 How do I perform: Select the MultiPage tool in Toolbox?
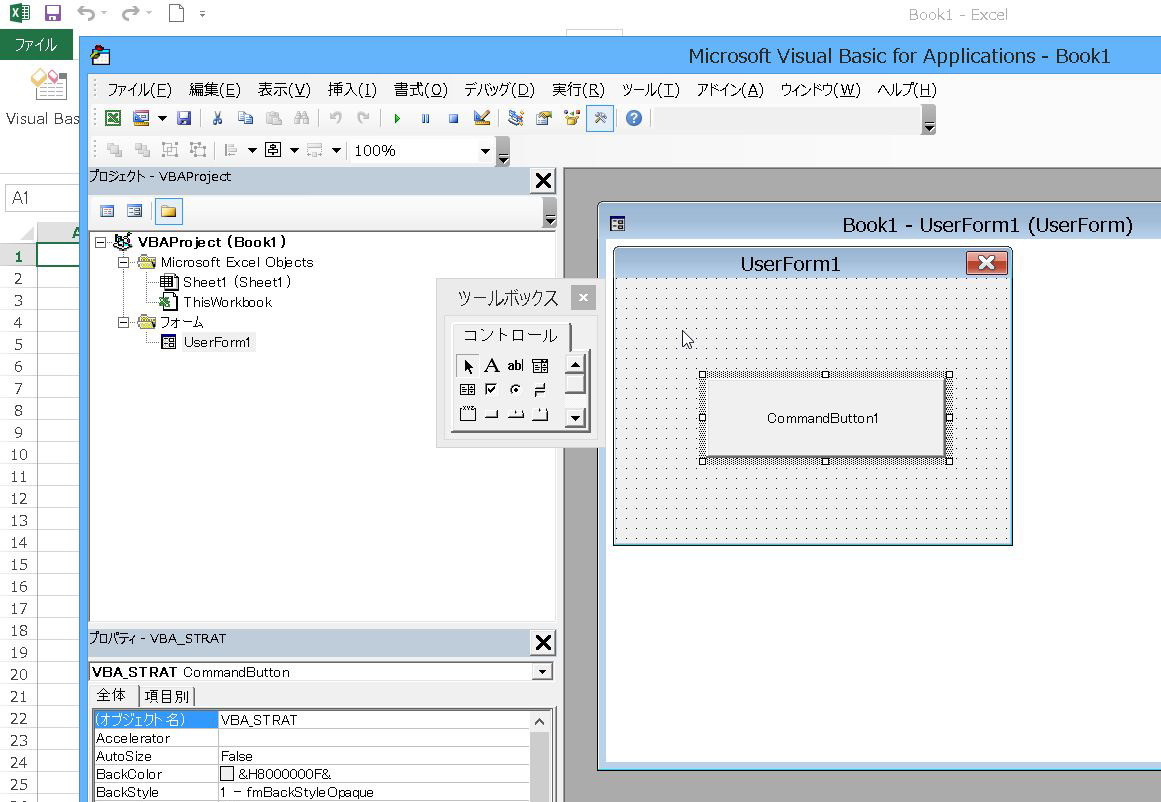(x=541, y=414)
